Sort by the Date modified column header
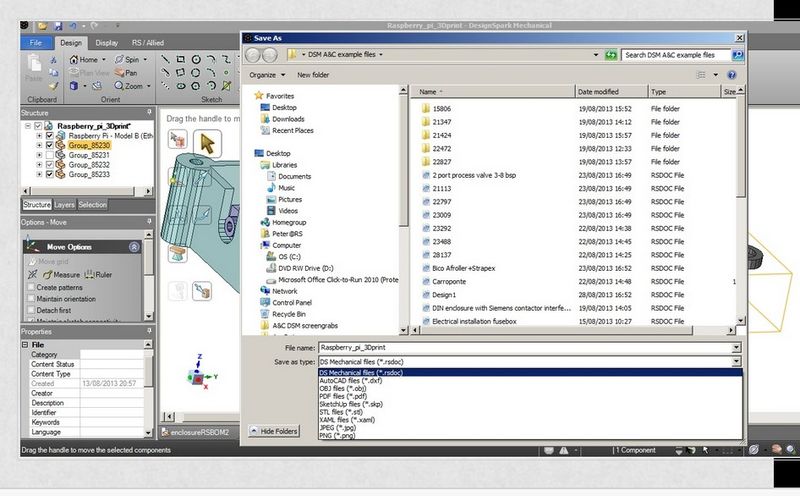This screenshot has height=496, width=800. tap(611, 92)
